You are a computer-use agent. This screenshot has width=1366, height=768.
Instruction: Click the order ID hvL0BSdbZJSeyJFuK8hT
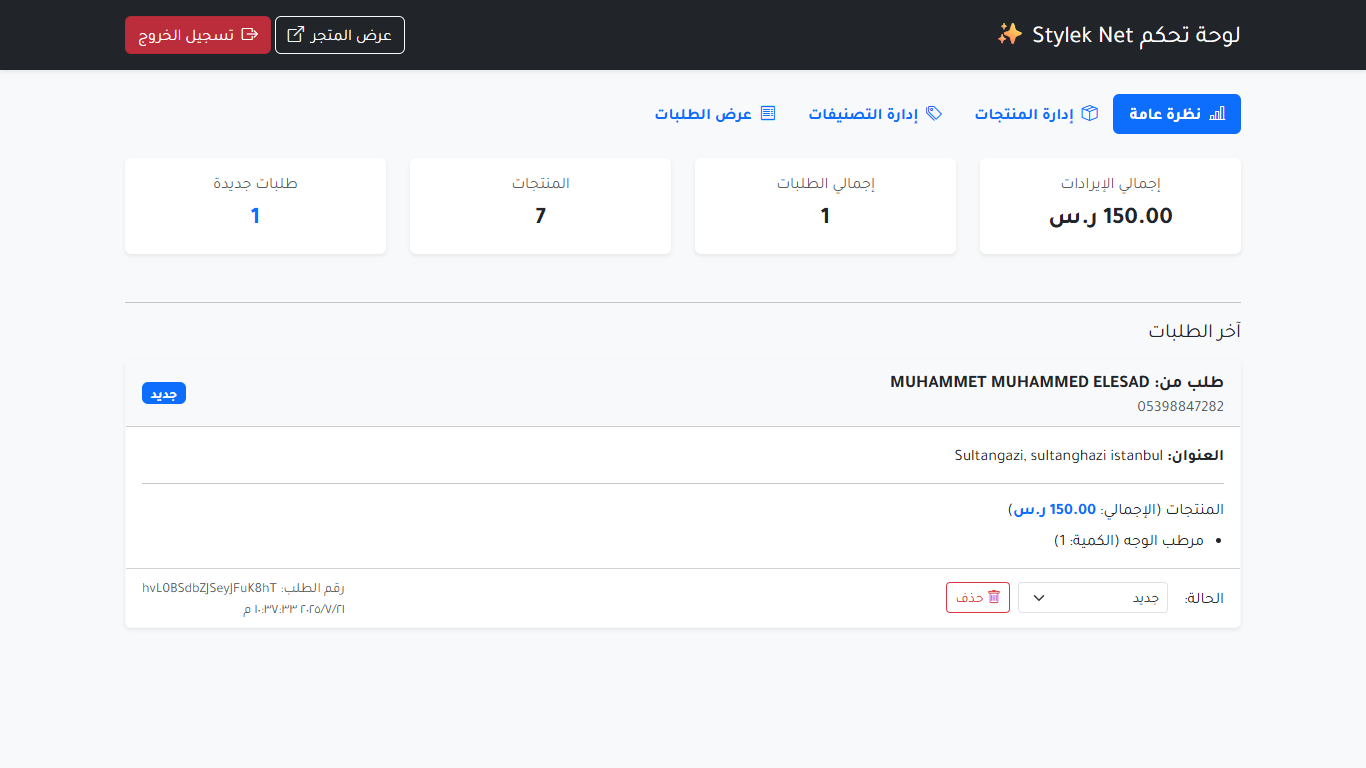209,588
